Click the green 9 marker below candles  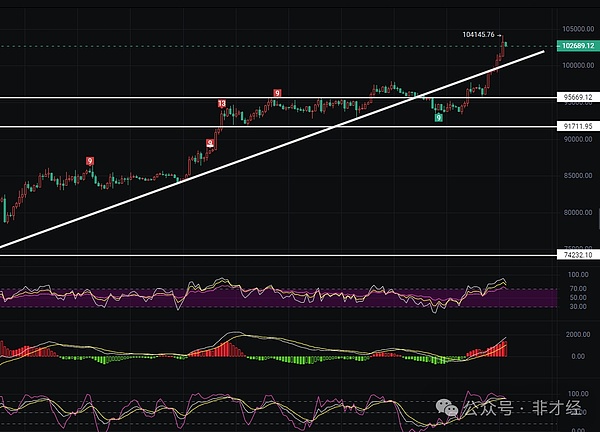pyautogui.click(x=438, y=118)
